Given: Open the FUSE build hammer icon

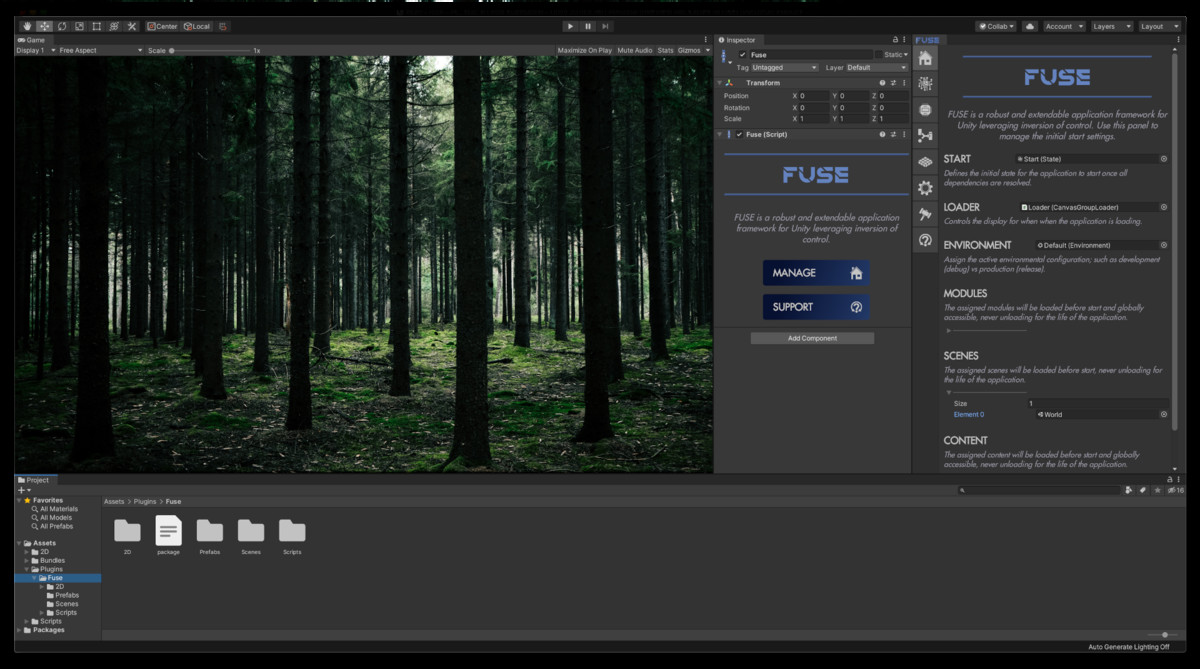Looking at the screenshot, I should click(x=925, y=214).
